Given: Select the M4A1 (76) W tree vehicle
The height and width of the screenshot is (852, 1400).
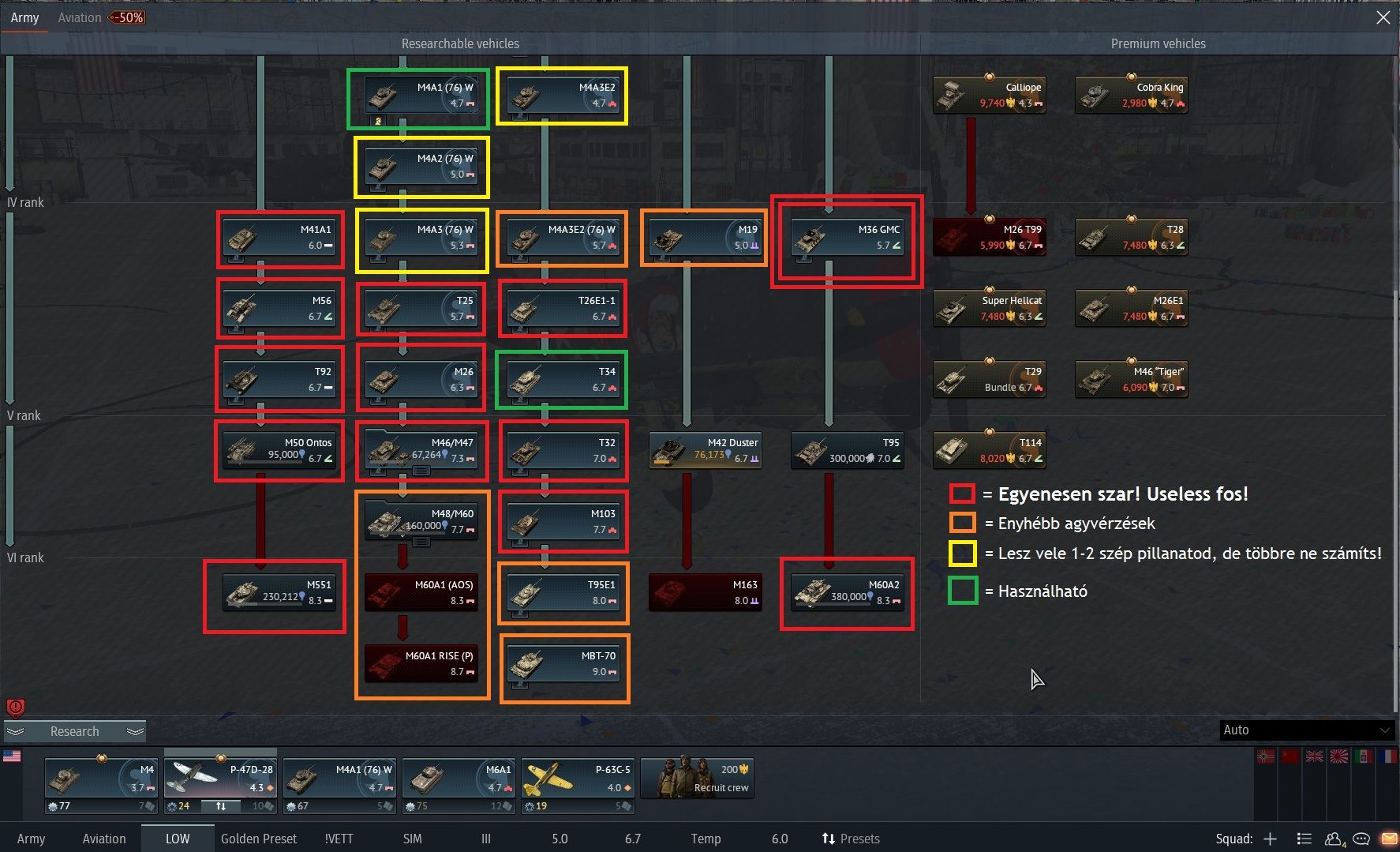Looking at the screenshot, I should (x=421, y=96).
